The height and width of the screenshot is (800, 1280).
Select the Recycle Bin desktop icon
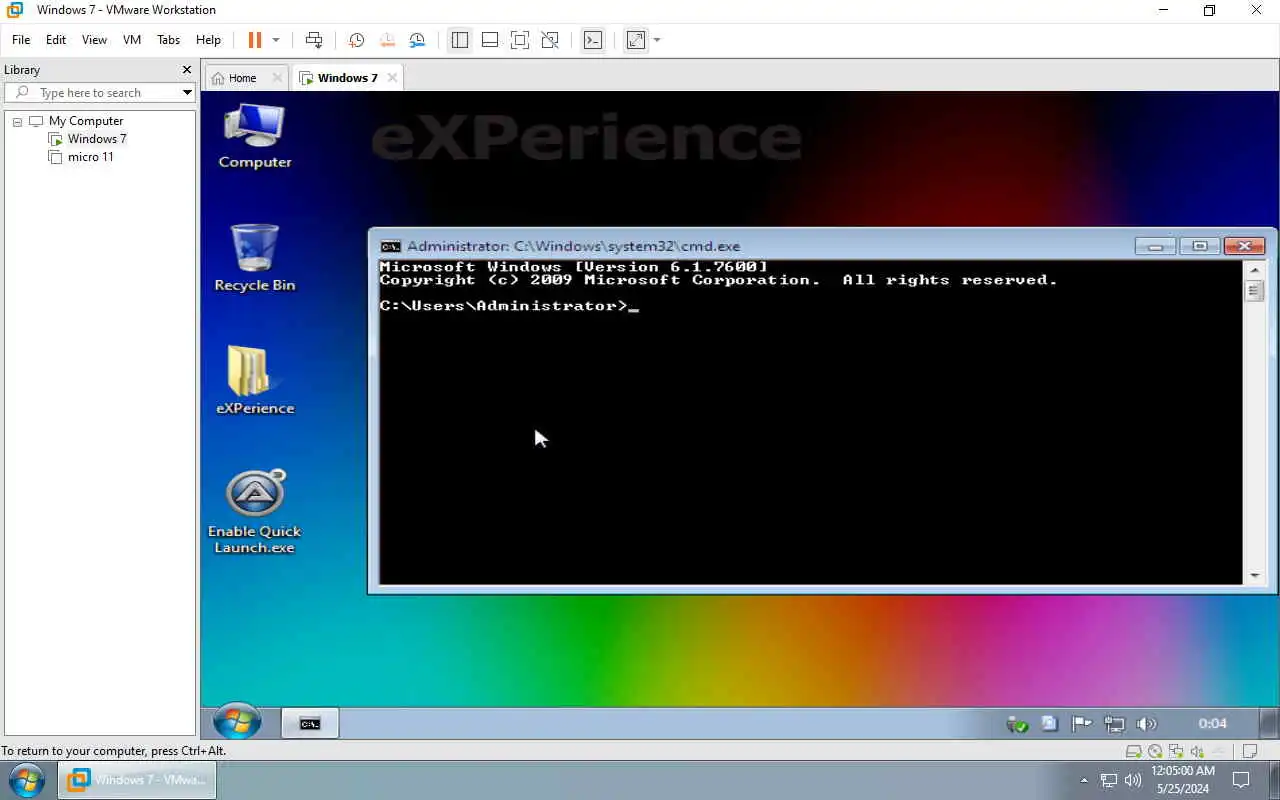255,258
